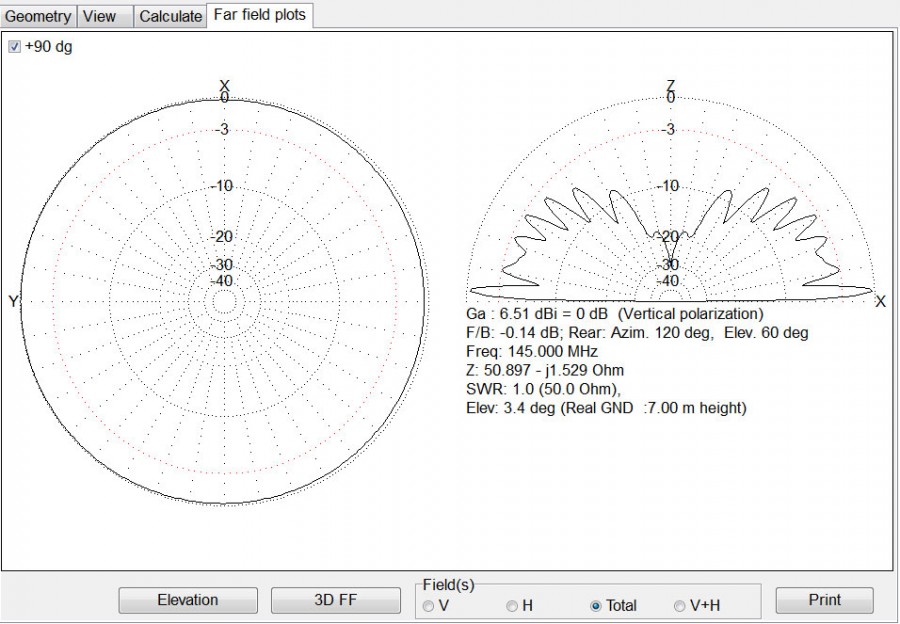Image resolution: width=900 pixels, height=624 pixels.
Task: Click the -3 dB ring label
Action: 222,129
